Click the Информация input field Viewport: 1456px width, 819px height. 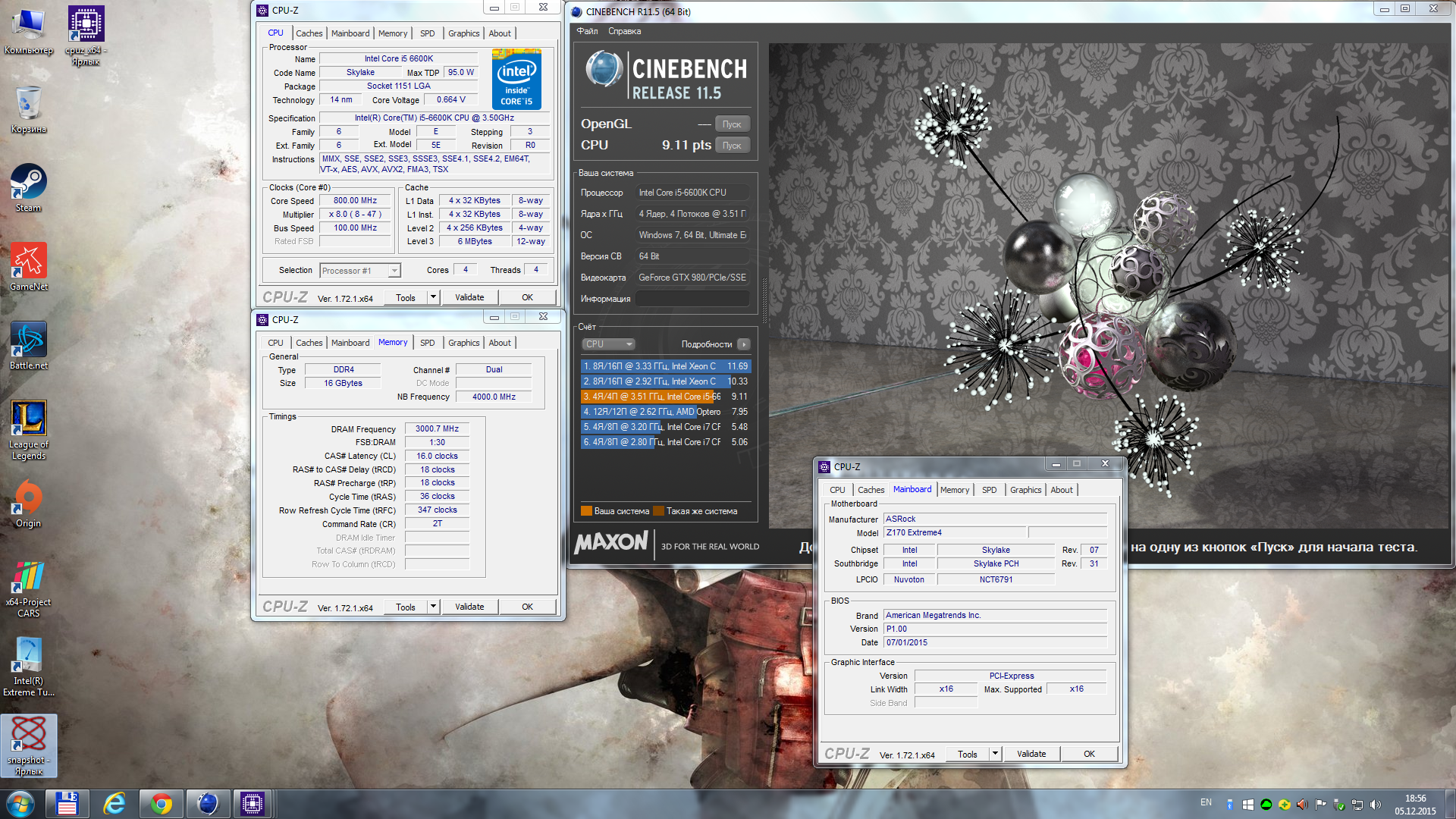[x=692, y=299]
